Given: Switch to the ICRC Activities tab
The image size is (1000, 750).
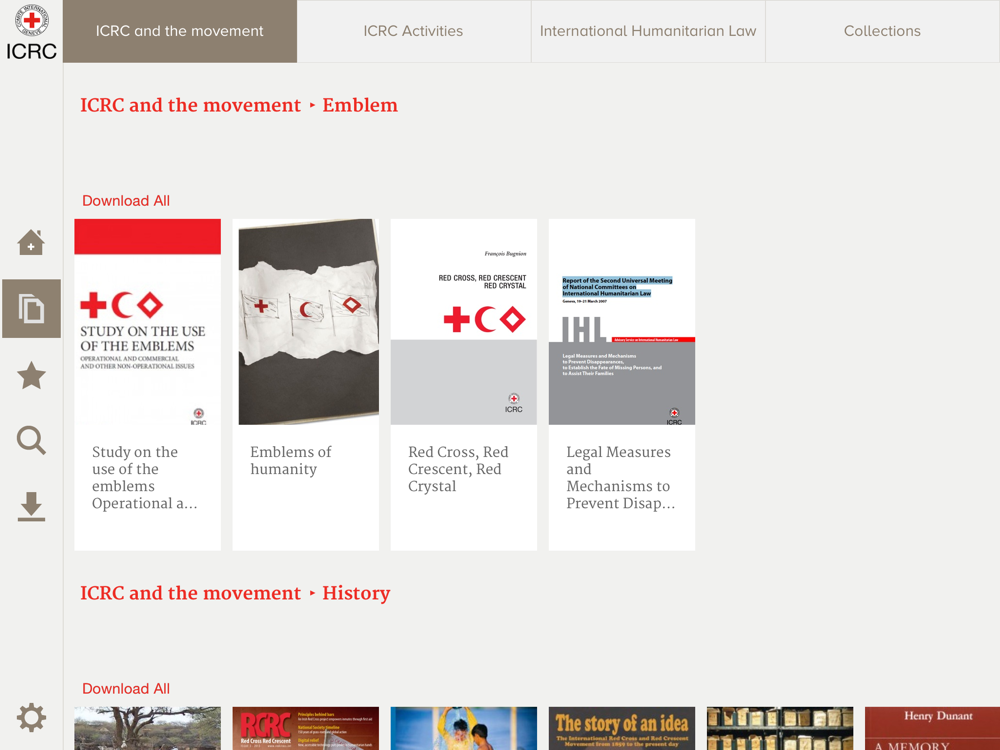Looking at the screenshot, I should [x=413, y=31].
